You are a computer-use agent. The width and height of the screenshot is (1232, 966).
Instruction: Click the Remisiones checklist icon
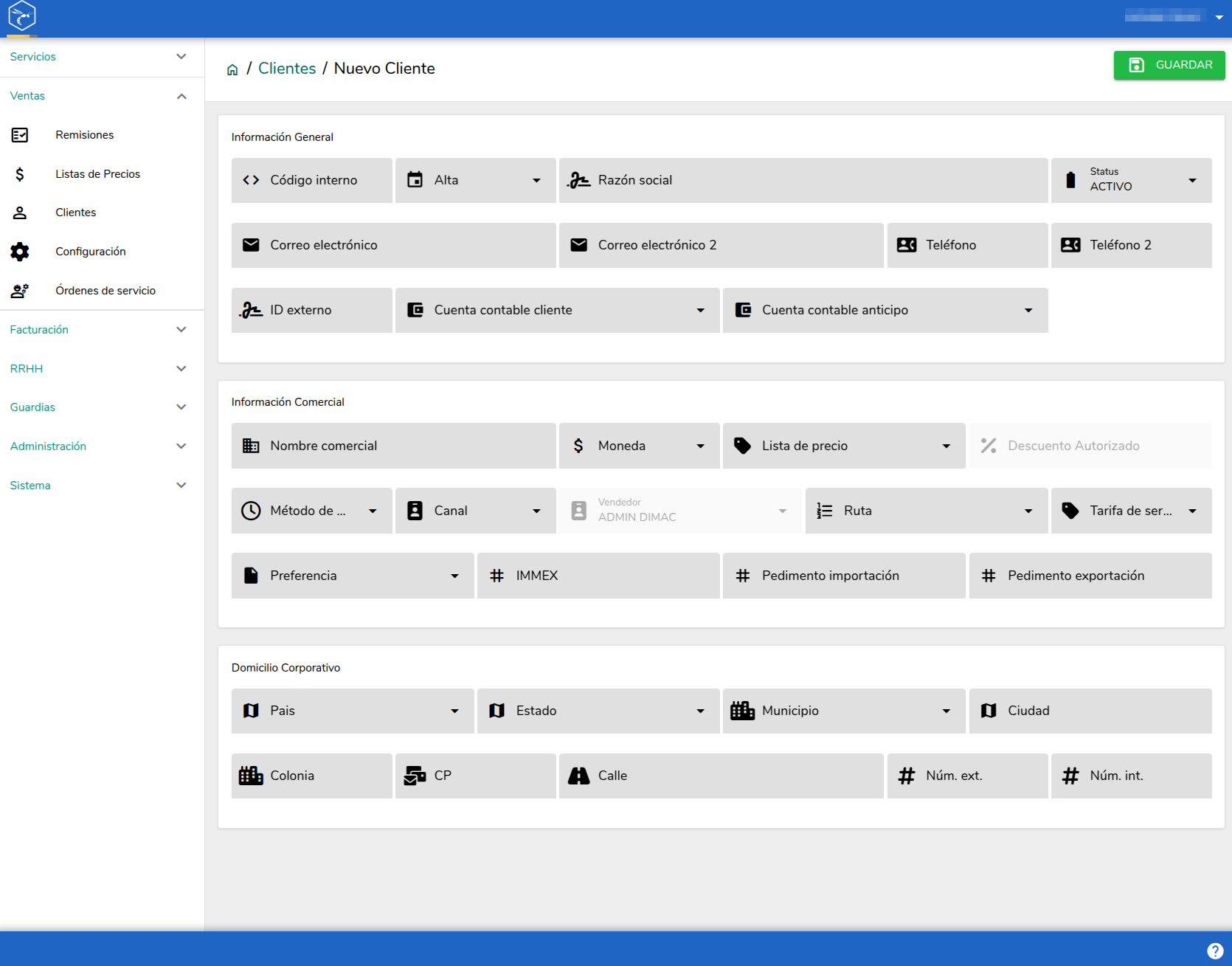click(x=20, y=135)
